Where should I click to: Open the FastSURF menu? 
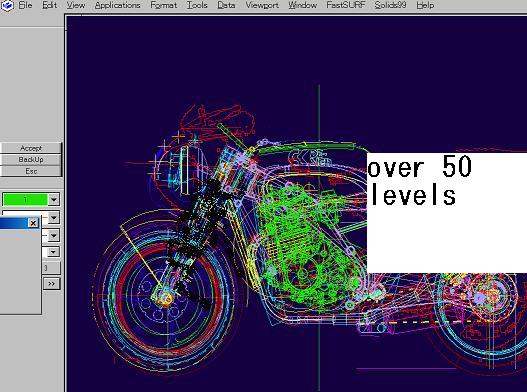[x=346, y=5]
